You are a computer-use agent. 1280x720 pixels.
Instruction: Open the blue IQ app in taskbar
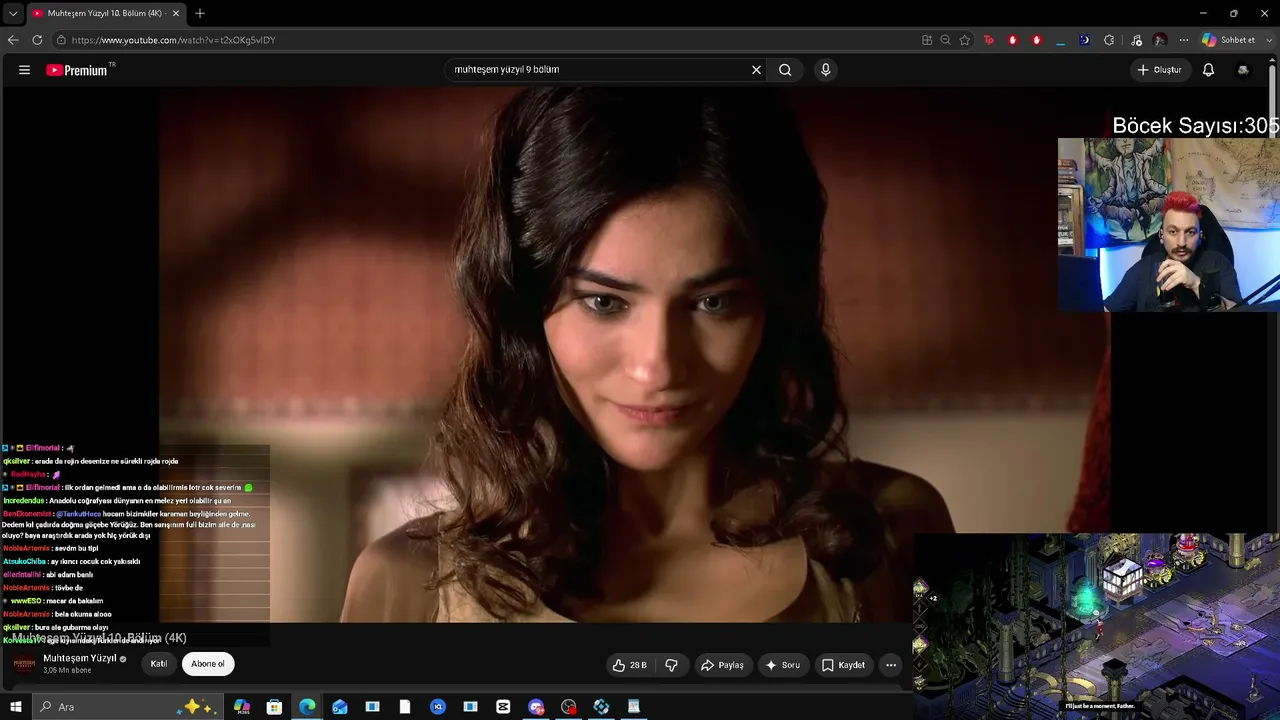click(x=438, y=707)
